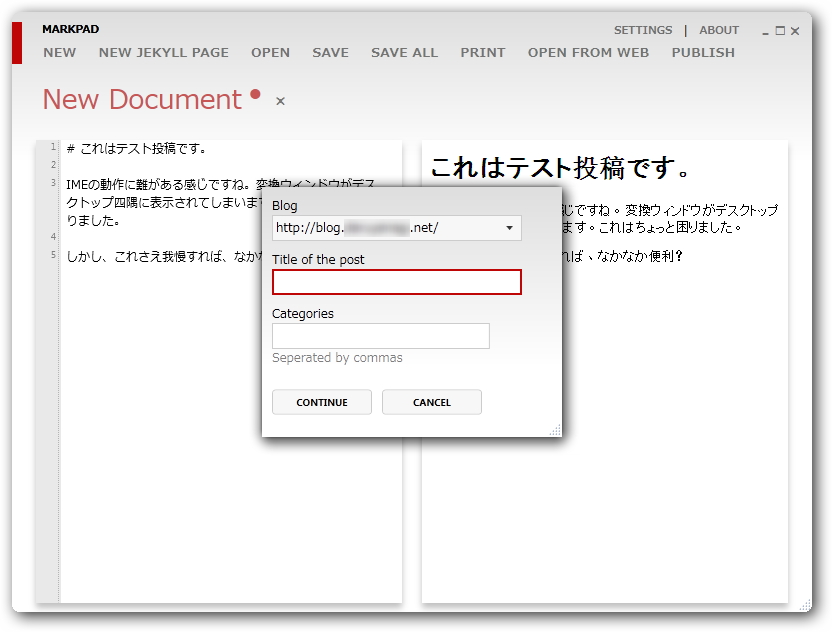Viewport: 832px width, 632px height.
Task: Open the ABOUT screen
Action: click(719, 30)
